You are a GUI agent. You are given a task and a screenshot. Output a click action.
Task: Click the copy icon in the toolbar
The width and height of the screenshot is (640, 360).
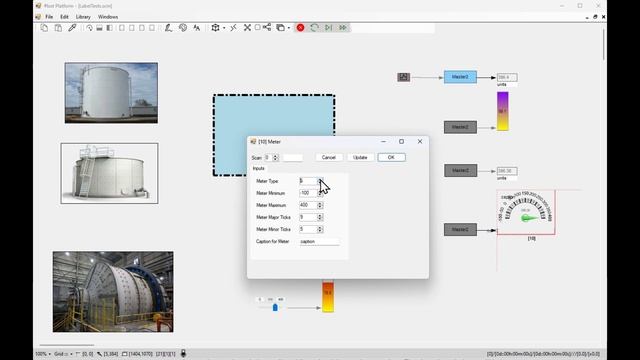(x=44, y=28)
